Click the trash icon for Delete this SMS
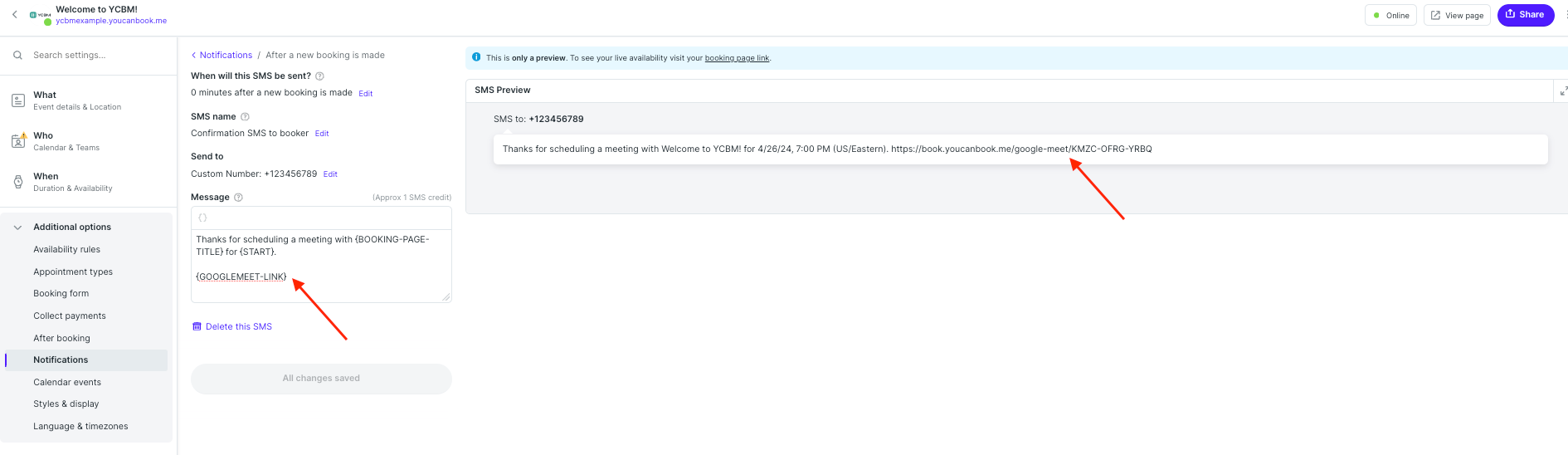The height and width of the screenshot is (455, 1568). coord(197,326)
